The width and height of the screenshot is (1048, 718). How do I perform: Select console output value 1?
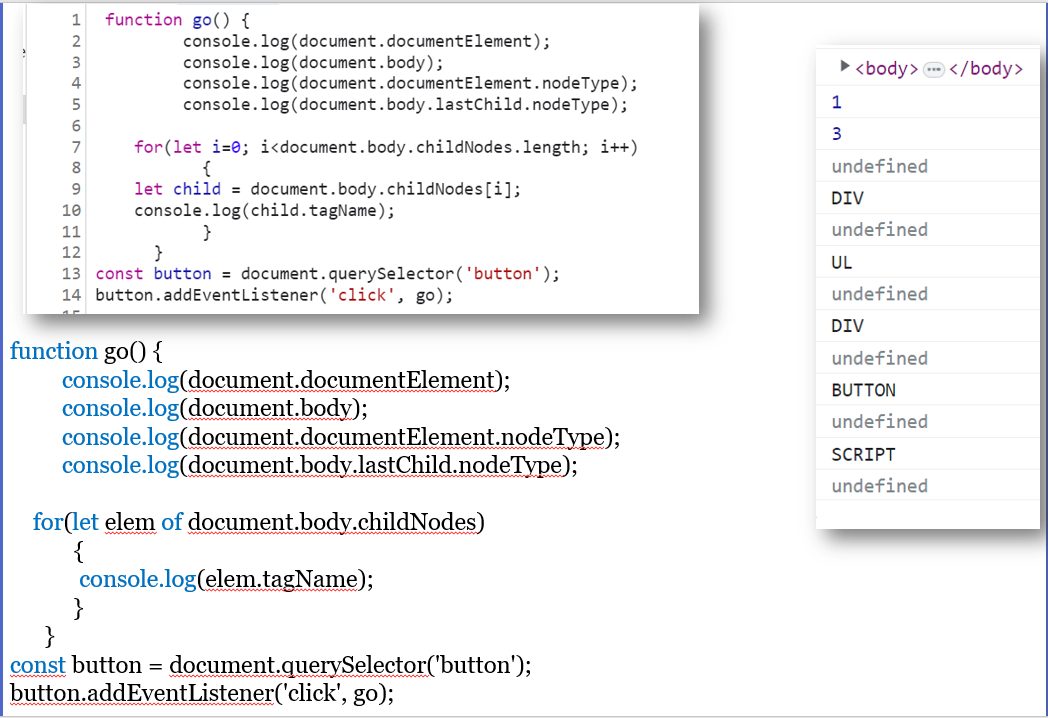click(x=837, y=102)
